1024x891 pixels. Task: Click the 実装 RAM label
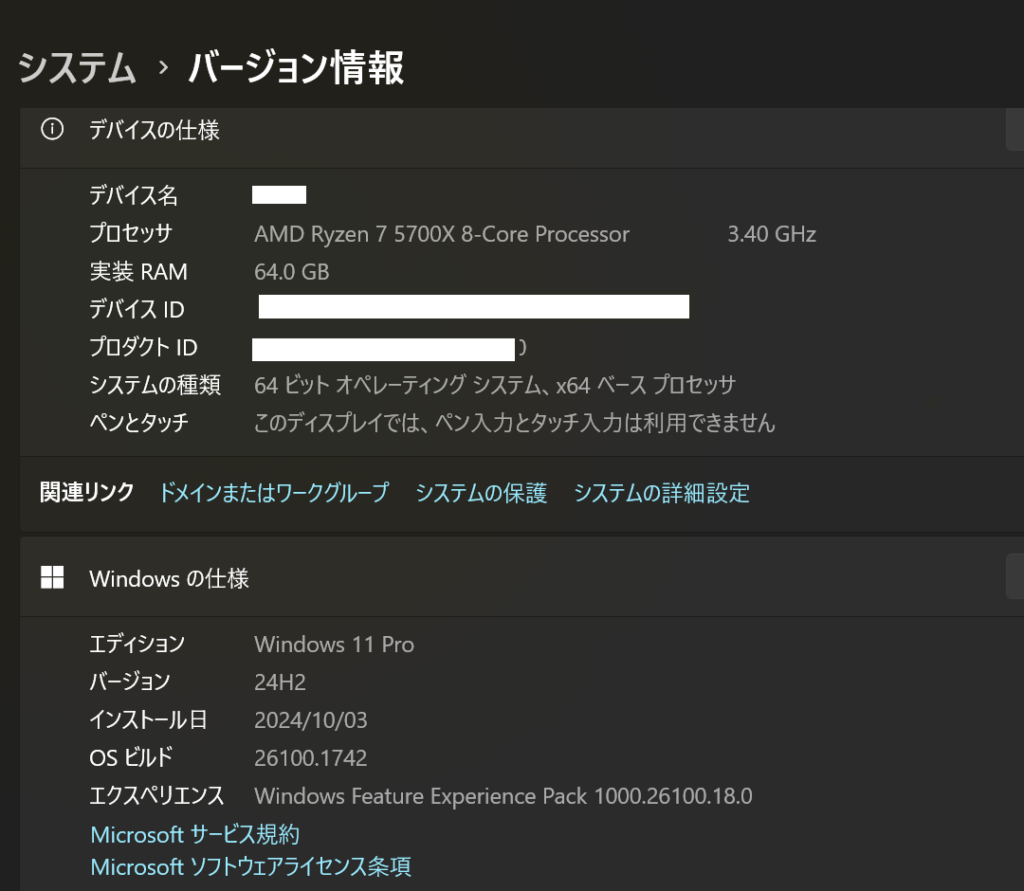[x=138, y=271]
